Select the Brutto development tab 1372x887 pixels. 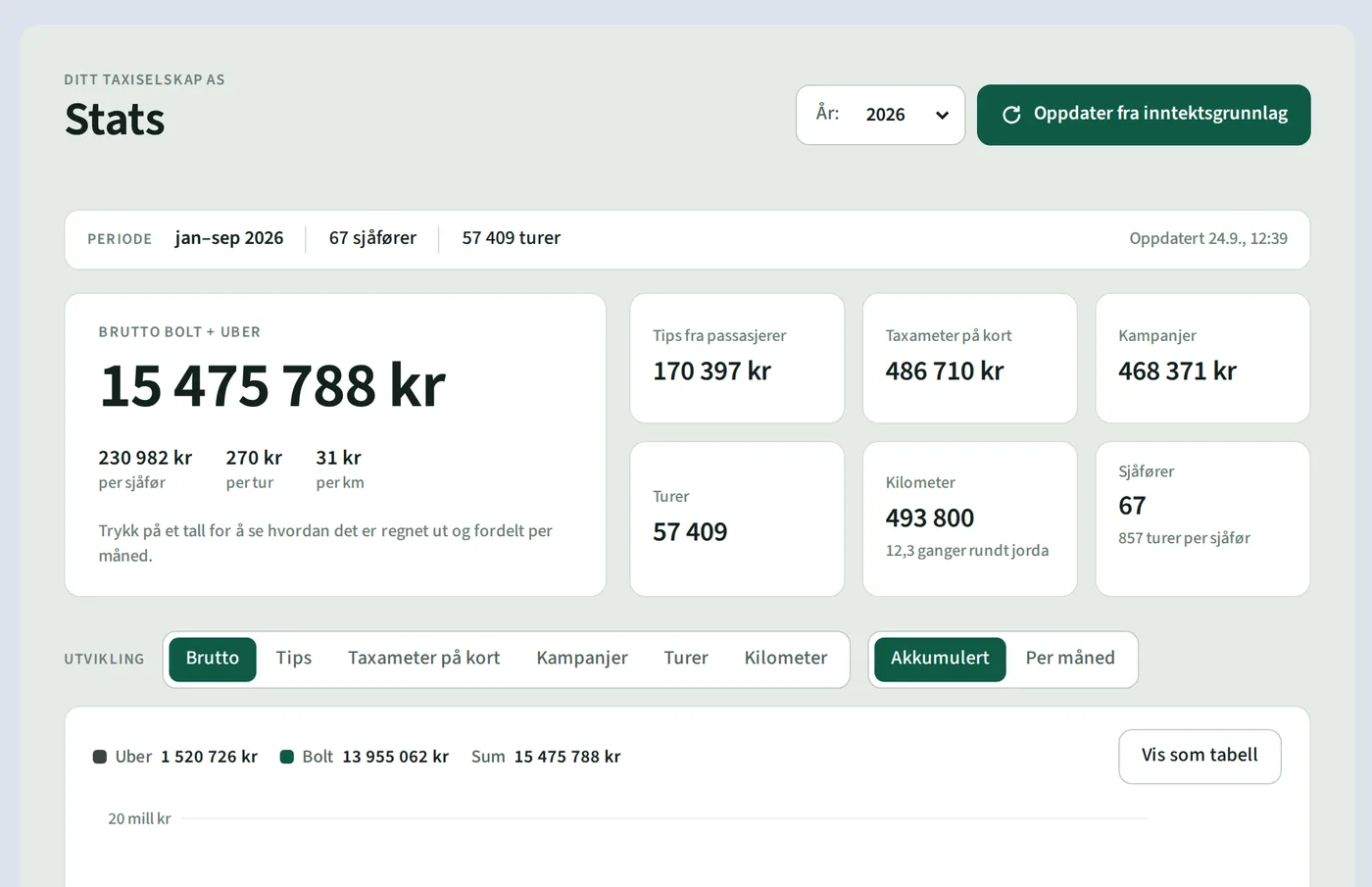[x=213, y=659]
